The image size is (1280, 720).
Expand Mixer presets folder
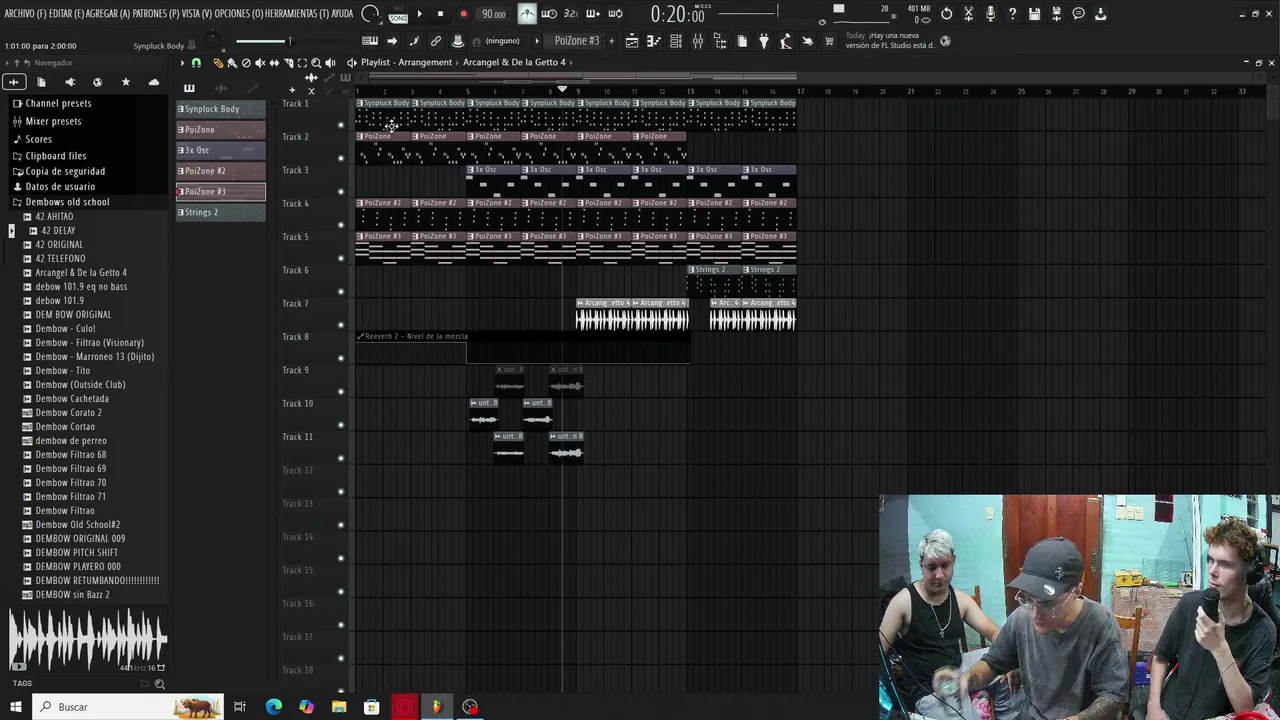pos(53,121)
